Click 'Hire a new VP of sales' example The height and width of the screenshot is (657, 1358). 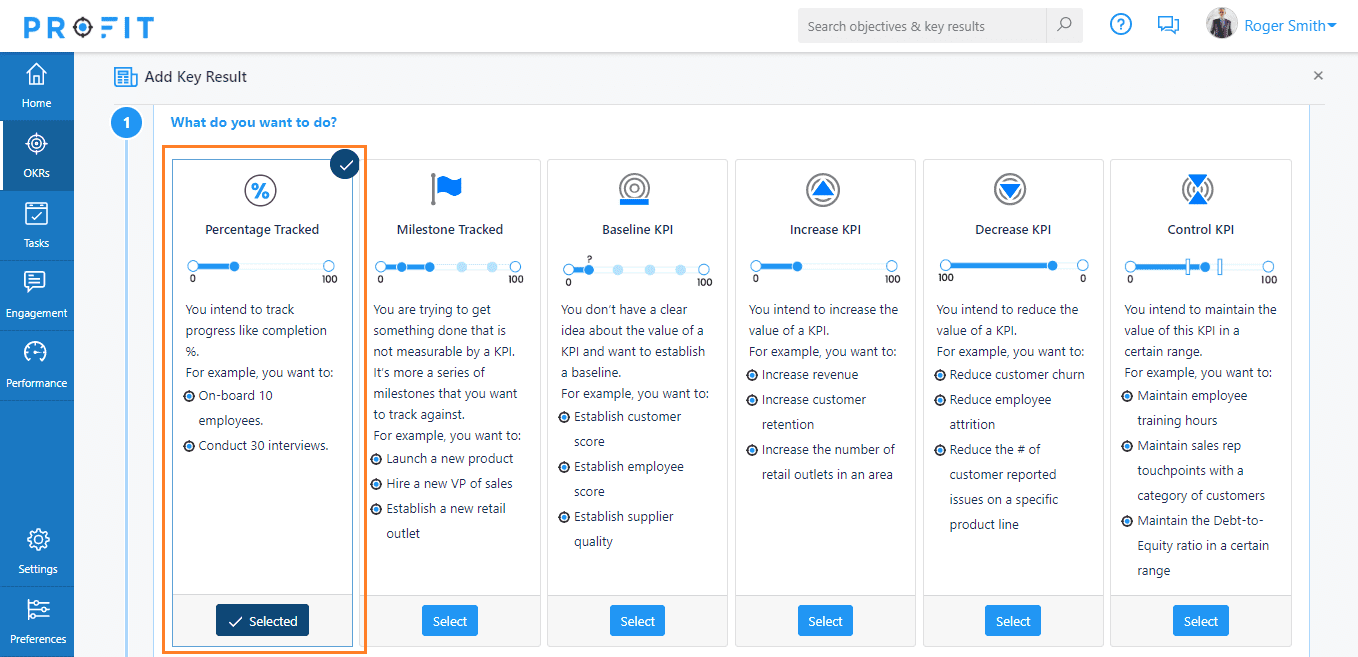450,483
